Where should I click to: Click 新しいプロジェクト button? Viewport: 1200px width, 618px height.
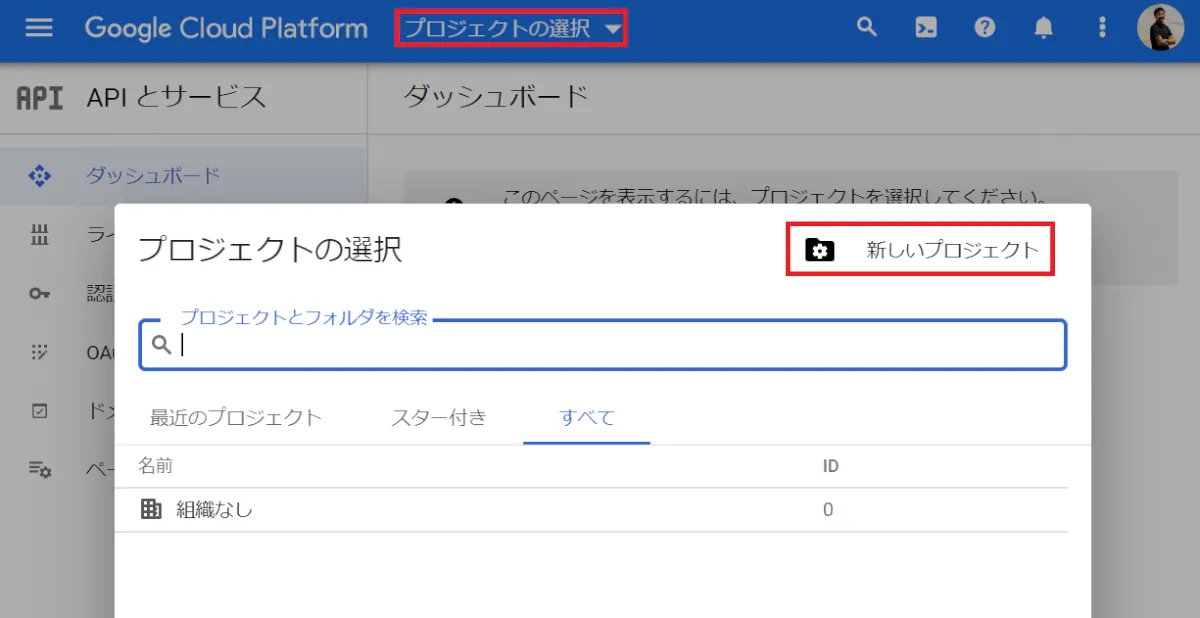tap(921, 250)
